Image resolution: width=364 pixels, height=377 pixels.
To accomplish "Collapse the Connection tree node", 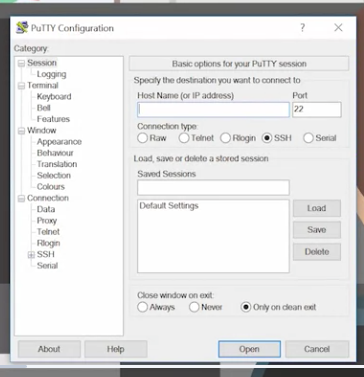I will tap(21, 199).
